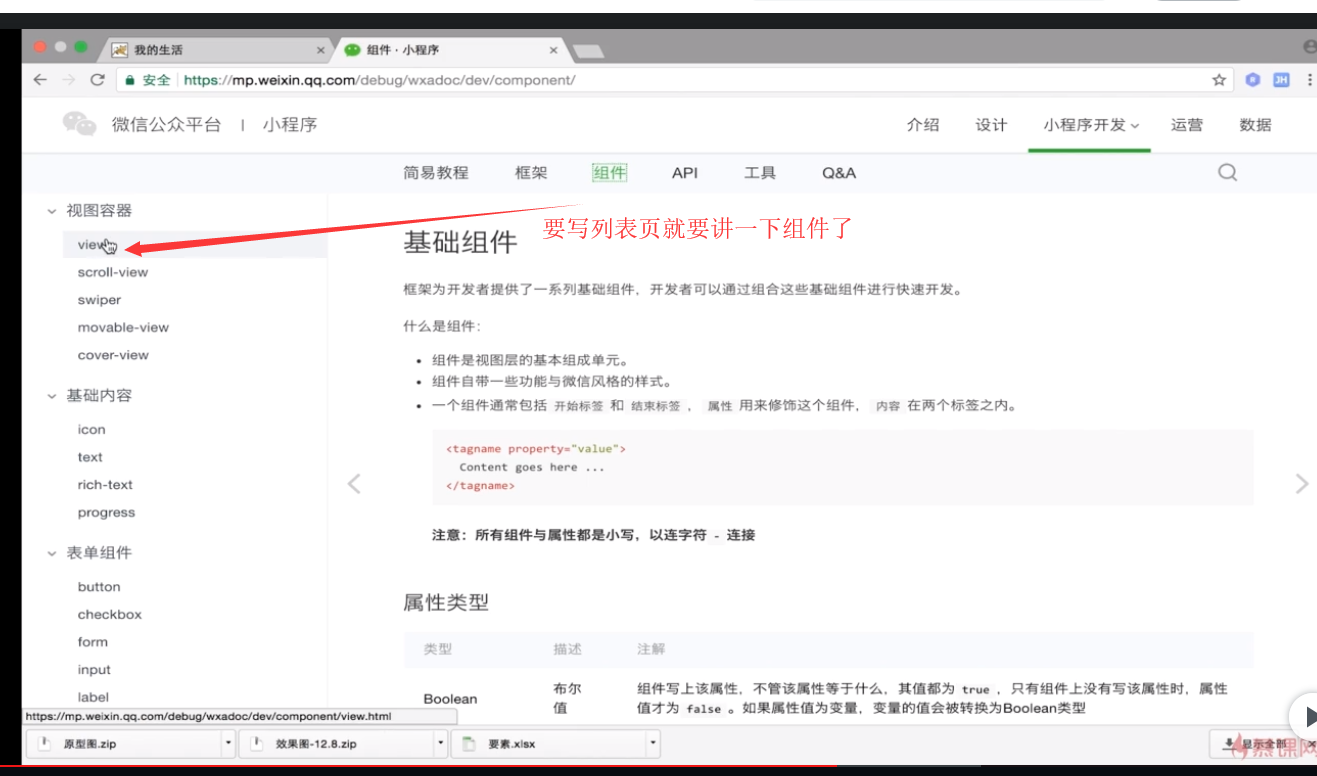Close the 我的生活 tab
This screenshot has width=1317, height=776.
tap(321, 50)
